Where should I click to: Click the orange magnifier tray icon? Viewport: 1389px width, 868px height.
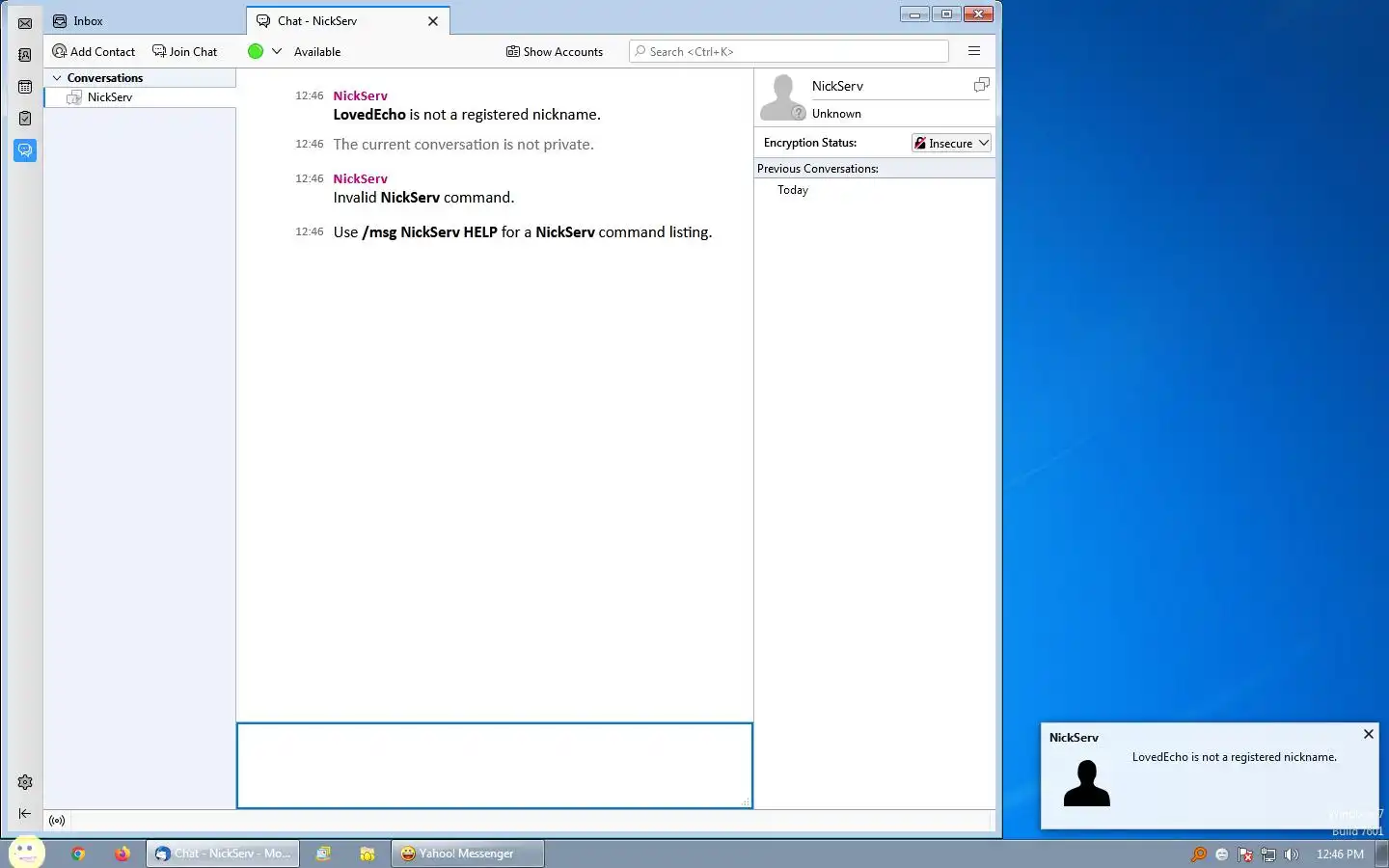click(1199, 854)
